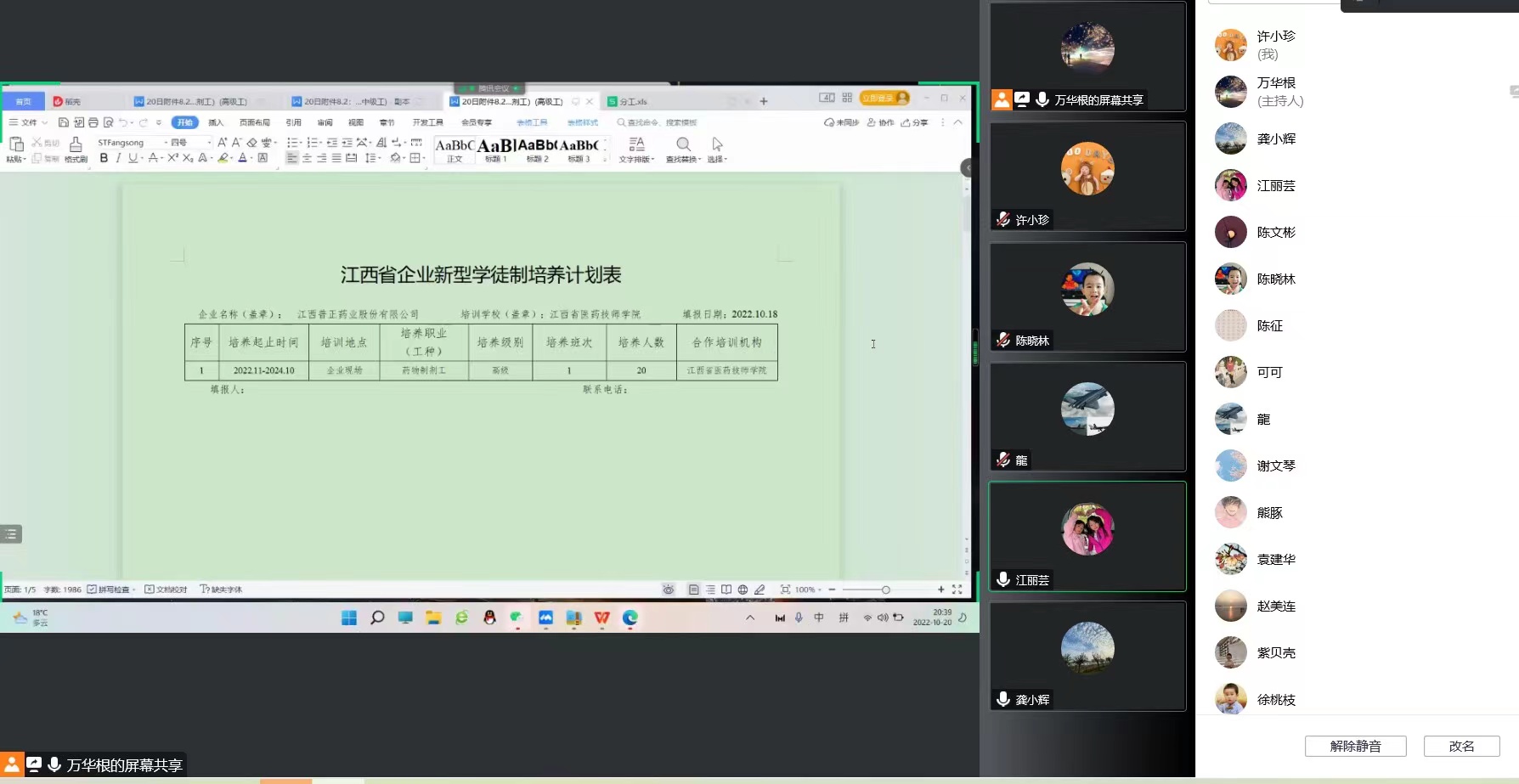Collapse the ribbon with chevron

click(x=958, y=122)
